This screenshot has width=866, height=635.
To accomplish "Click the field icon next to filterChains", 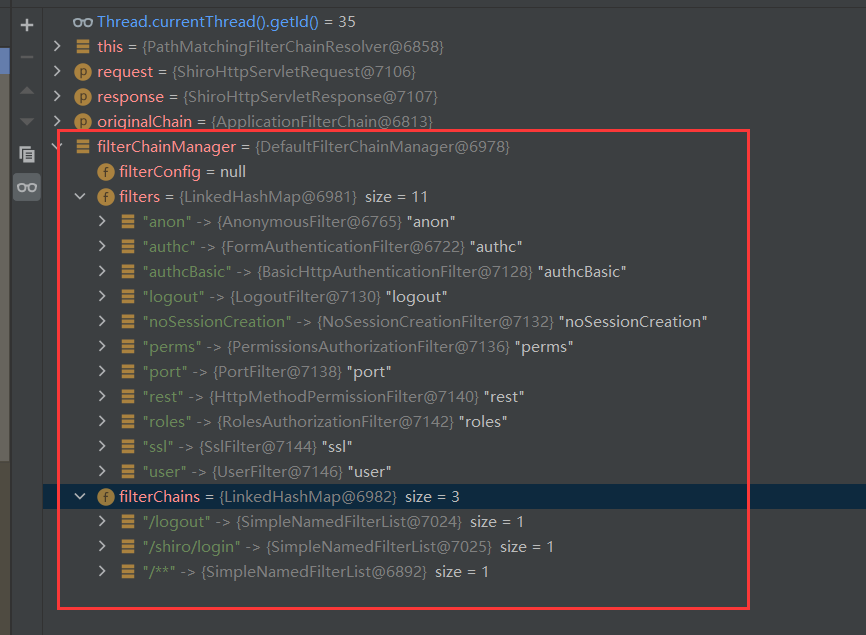I will click(105, 497).
